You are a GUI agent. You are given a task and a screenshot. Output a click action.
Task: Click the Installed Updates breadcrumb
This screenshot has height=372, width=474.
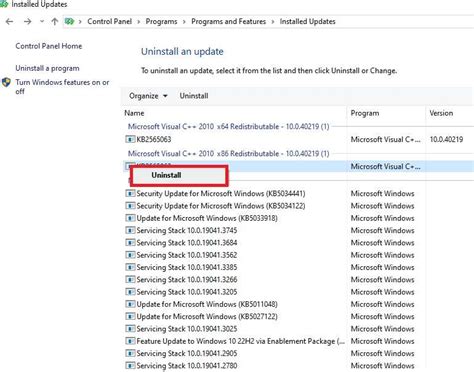307,22
